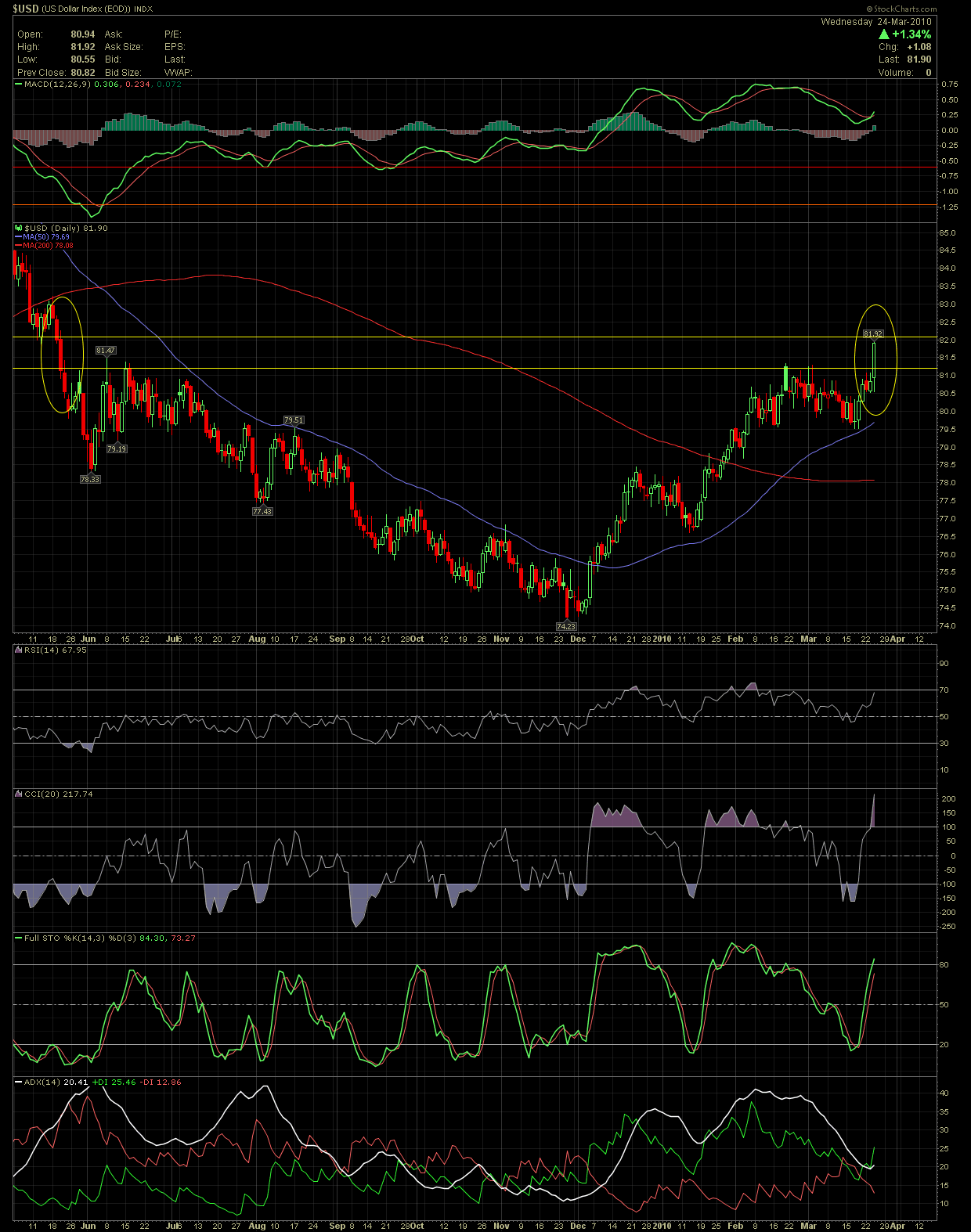Click the green MACD legend line marker
The width and height of the screenshot is (971, 1232).
pos(19,84)
